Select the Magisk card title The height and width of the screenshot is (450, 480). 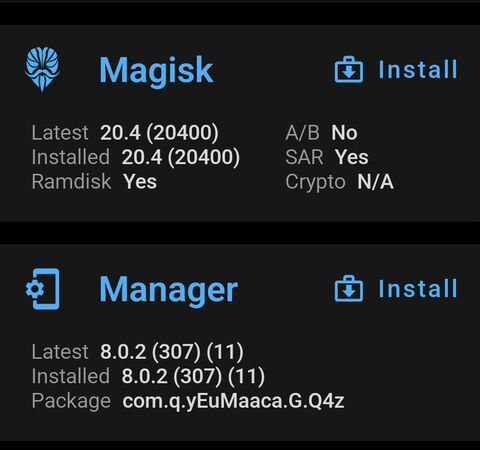click(x=156, y=71)
